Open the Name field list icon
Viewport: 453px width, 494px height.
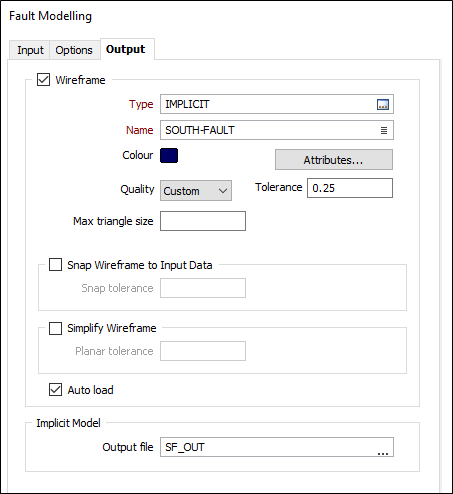tap(384, 130)
